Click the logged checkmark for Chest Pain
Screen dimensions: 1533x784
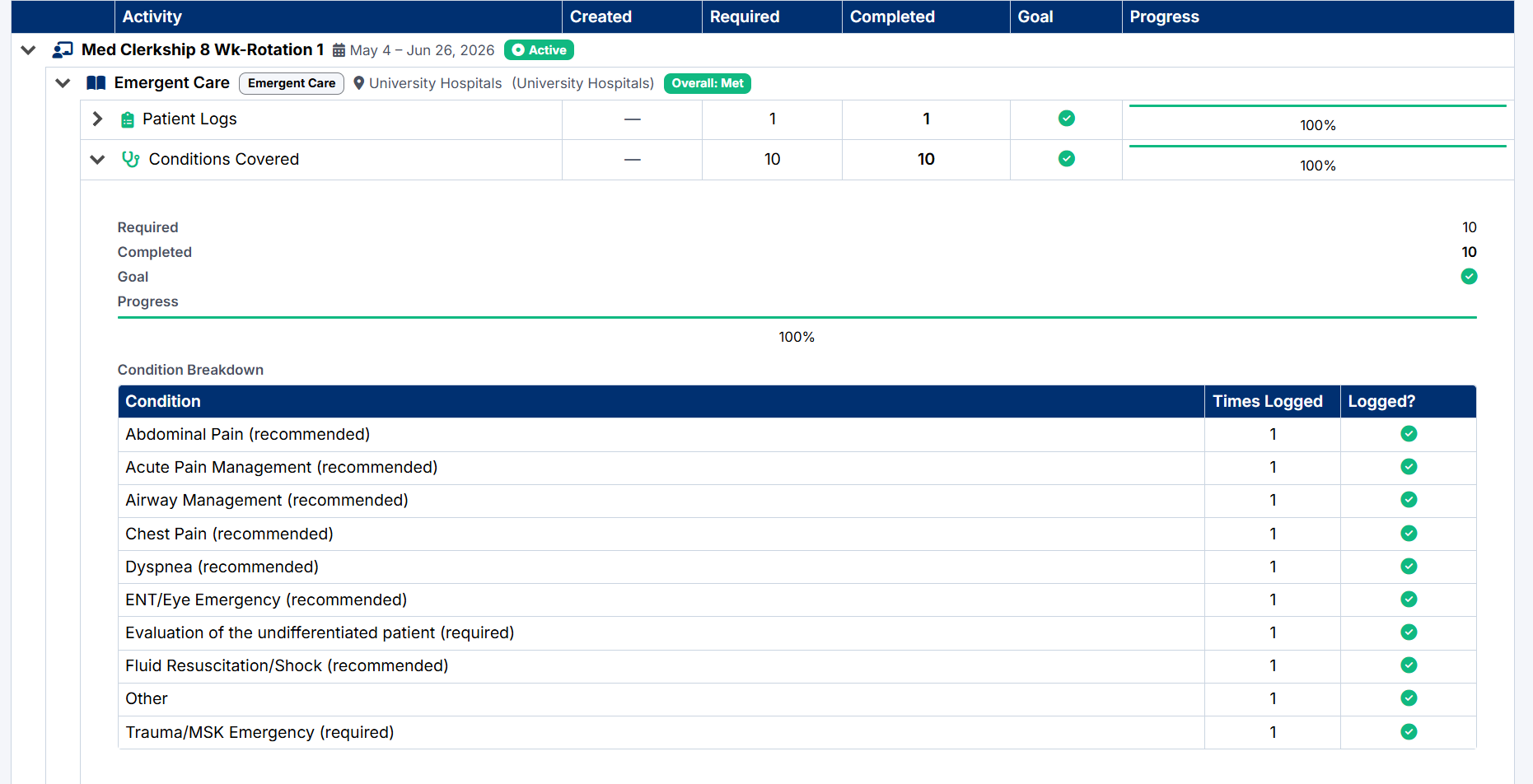coord(1409,534)
